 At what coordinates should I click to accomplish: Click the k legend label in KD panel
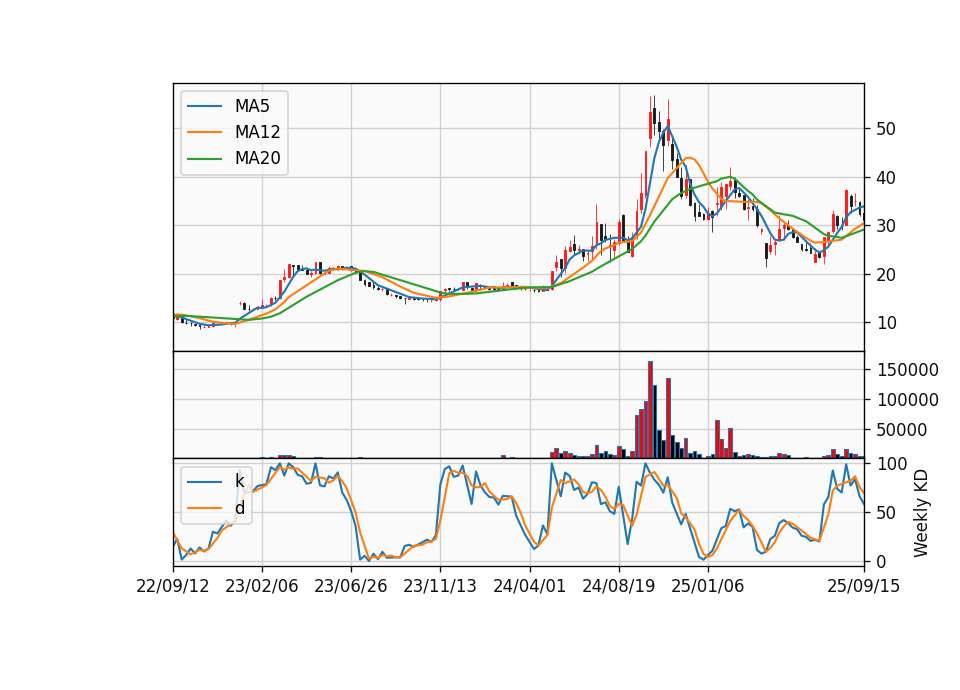coord(240,481)
